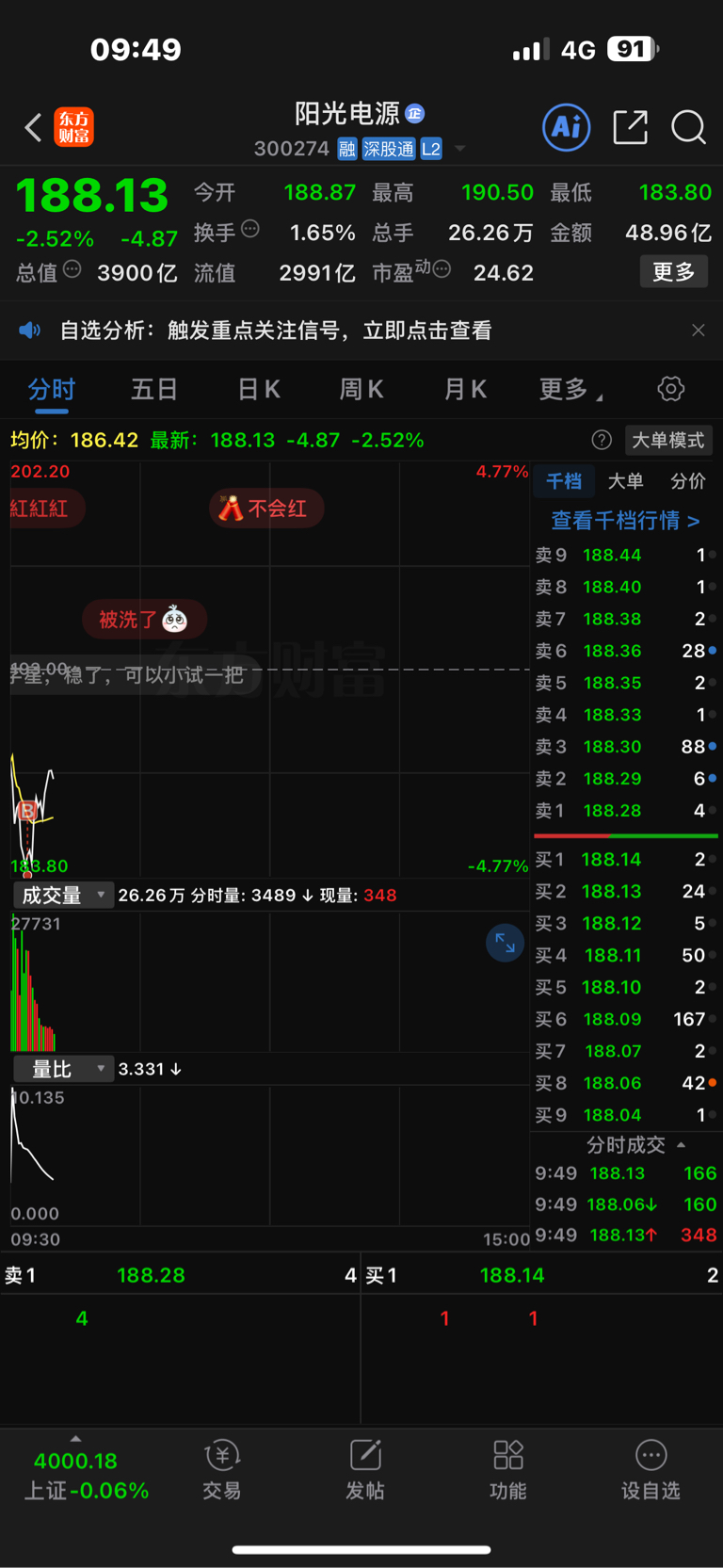723x1568 pixels.
Task: Tap the 深股通 badge
Action: (389, 149)
